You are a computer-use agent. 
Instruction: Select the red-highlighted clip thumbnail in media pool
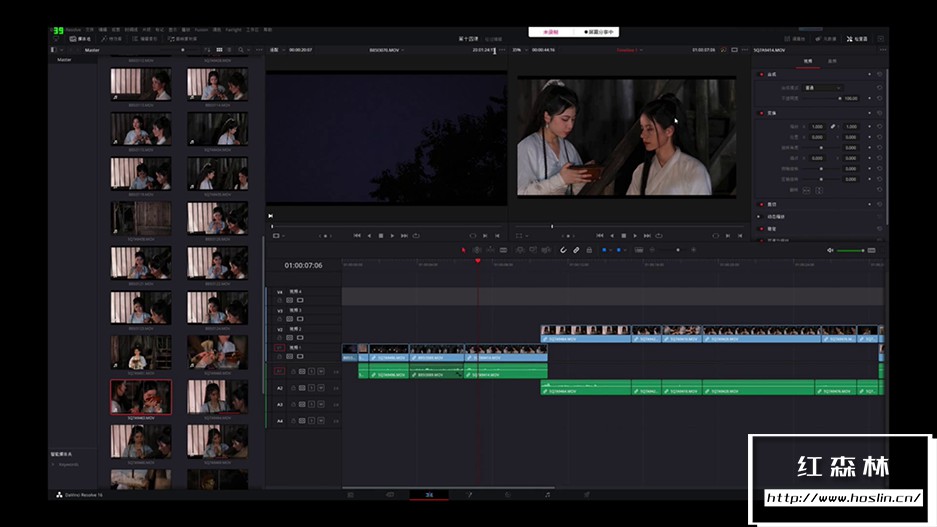coord(140,396)
